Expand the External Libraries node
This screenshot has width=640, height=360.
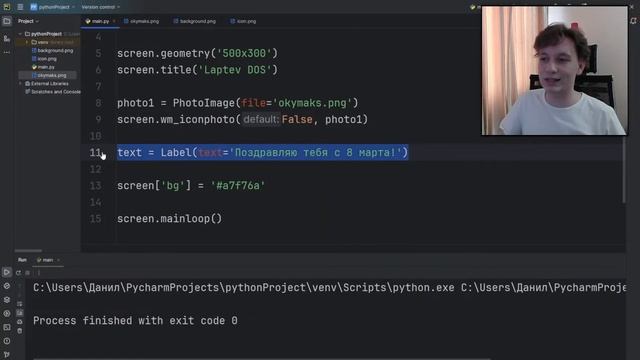20,83
